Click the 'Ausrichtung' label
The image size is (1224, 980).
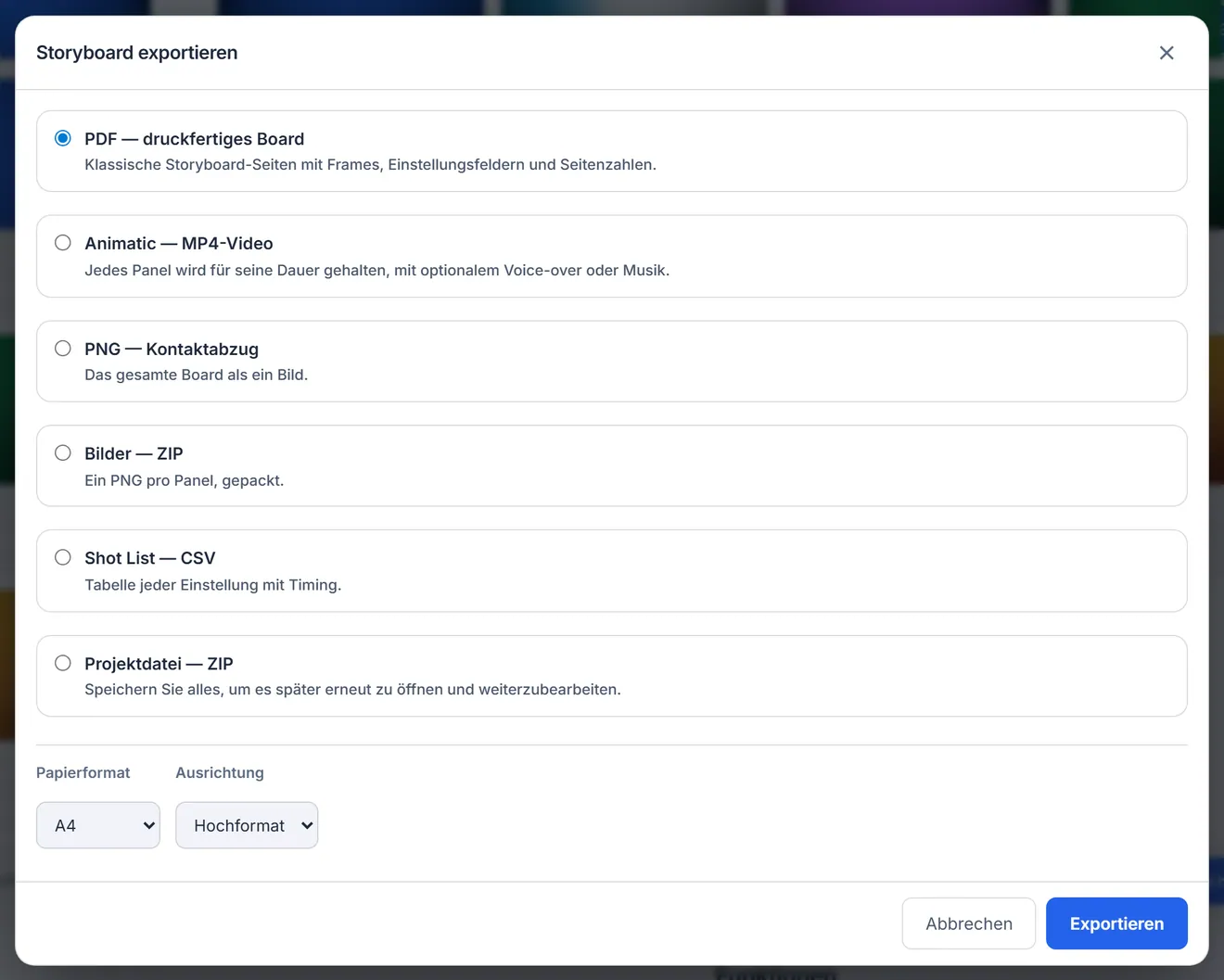[x=220, y=773]
